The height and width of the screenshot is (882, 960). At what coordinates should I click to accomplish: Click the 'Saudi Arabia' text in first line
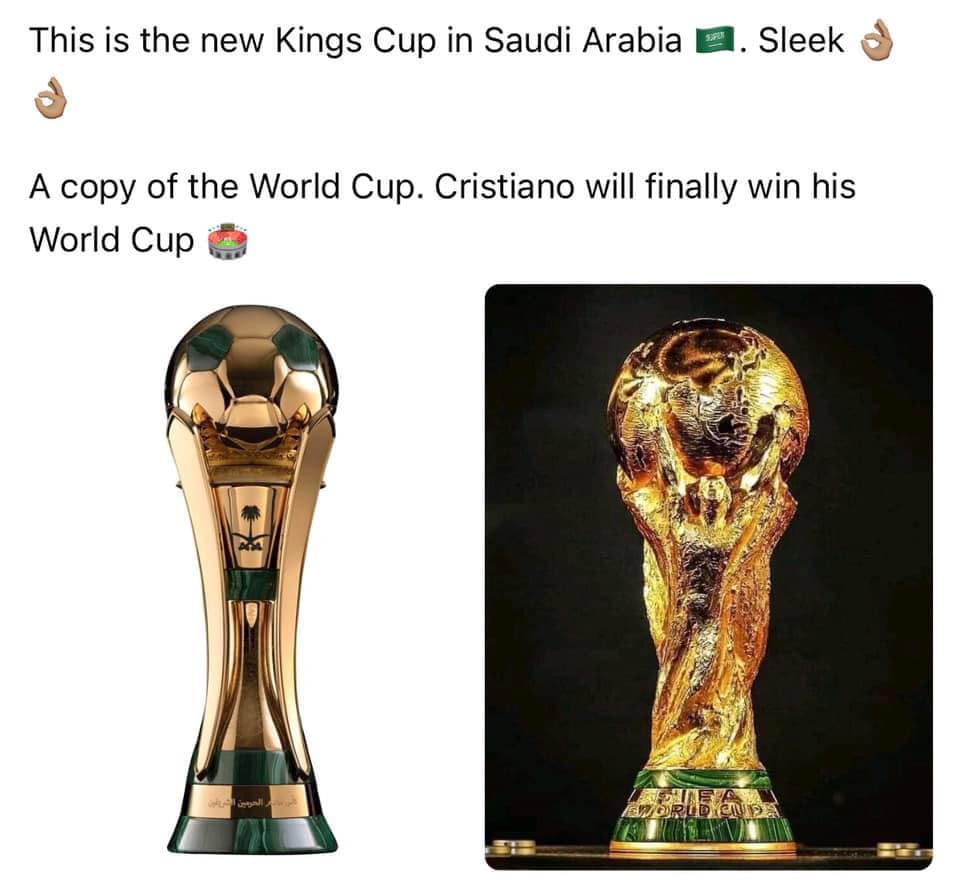582,41
